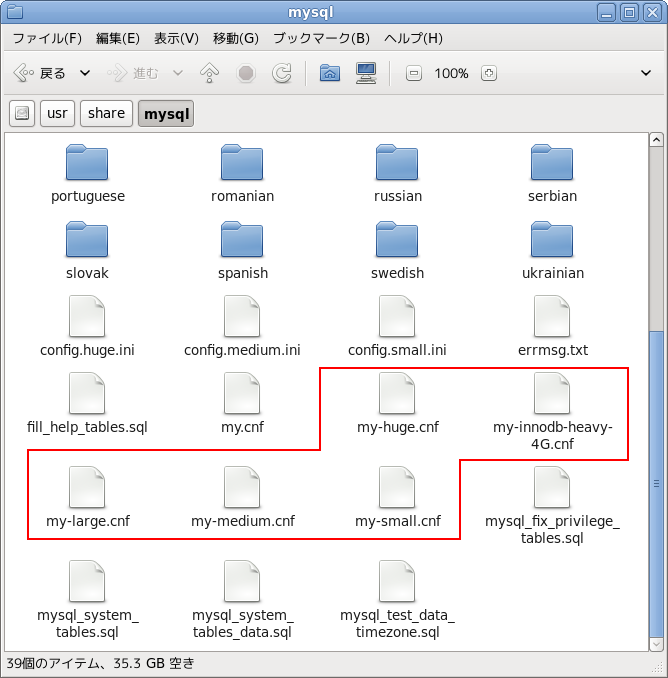The image size is (668, 678).
Task: Select the config.huge.ini file
Action: coord(87,327)
